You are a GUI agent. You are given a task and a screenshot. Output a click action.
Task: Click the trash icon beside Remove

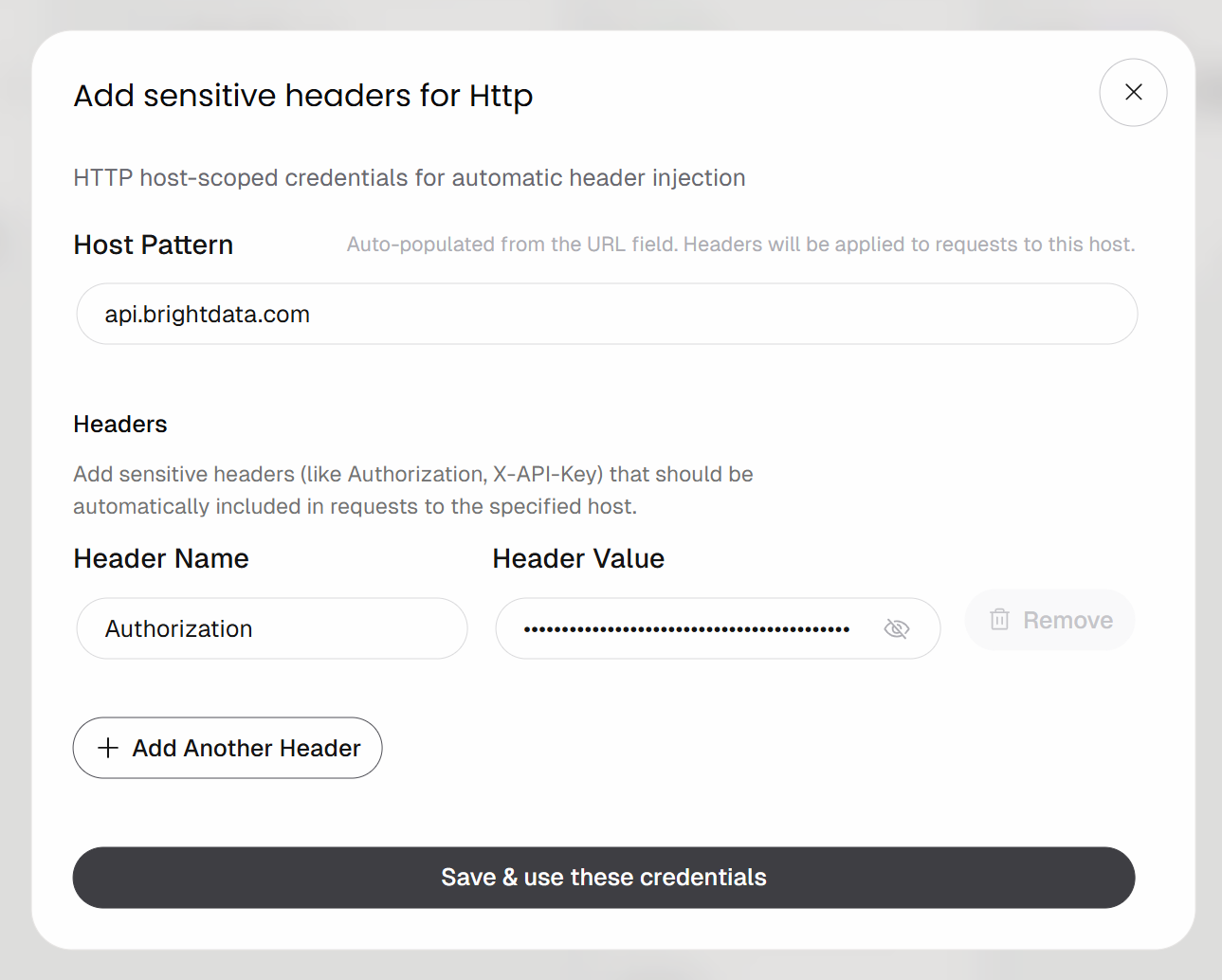pos(999,620)
